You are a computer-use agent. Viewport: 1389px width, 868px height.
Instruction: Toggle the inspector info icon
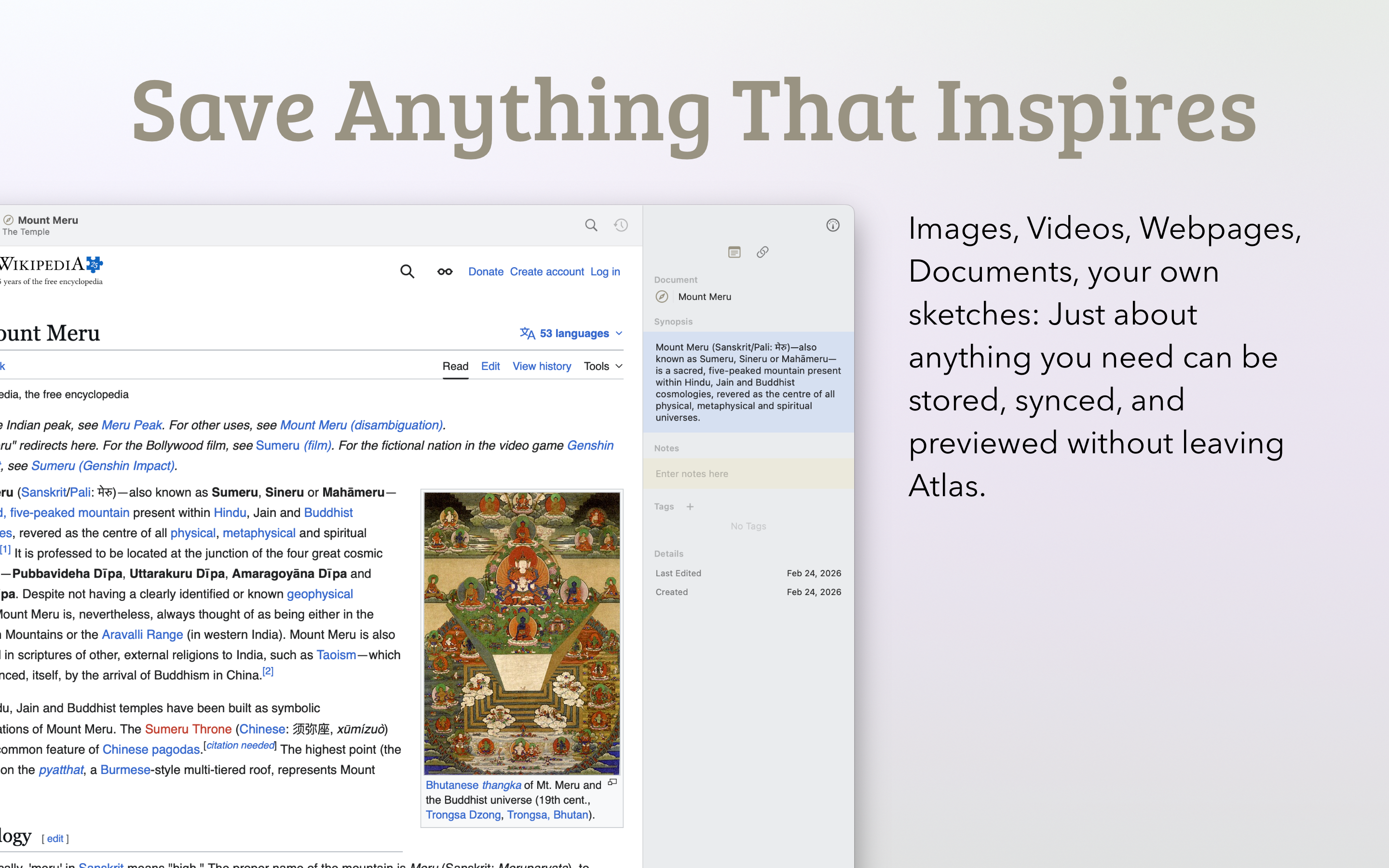click(x=832, y=225)
